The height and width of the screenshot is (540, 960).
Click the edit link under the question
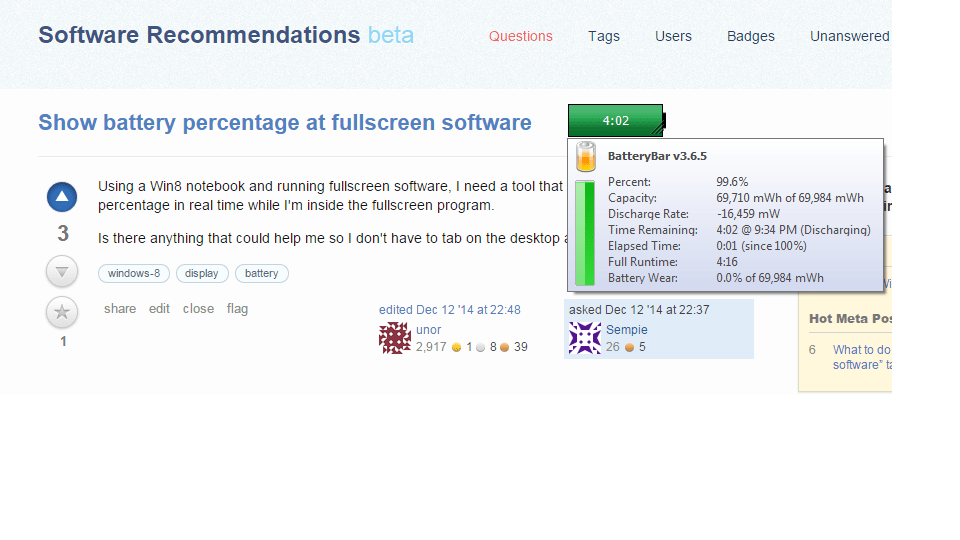(x=159, y=309)
